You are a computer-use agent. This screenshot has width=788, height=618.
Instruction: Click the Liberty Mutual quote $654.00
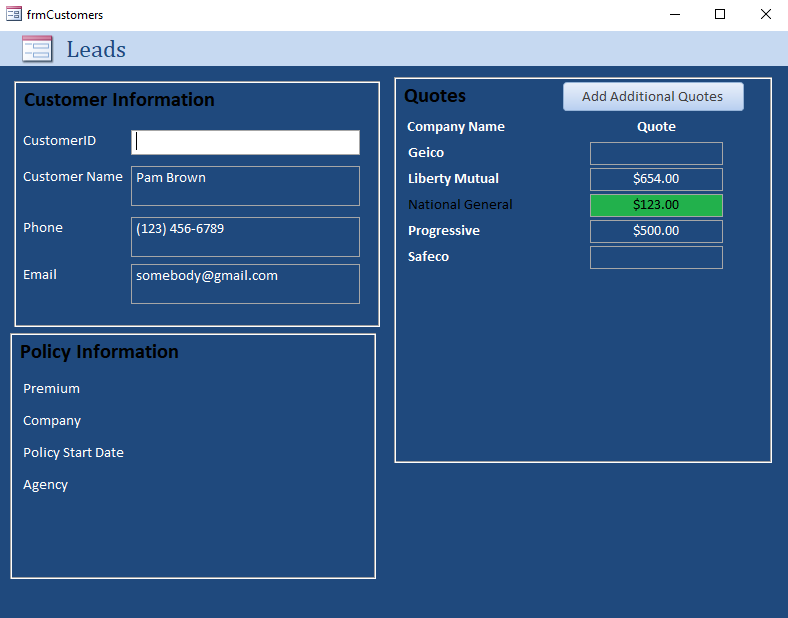(x=656, y=179)
